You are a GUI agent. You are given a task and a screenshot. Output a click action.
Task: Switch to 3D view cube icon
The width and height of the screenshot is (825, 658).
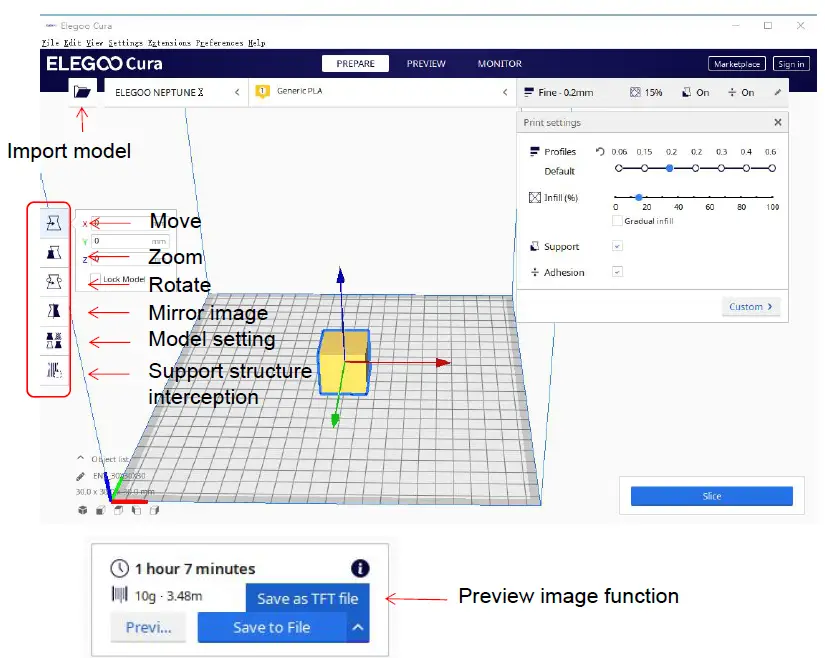click(83, 510)
